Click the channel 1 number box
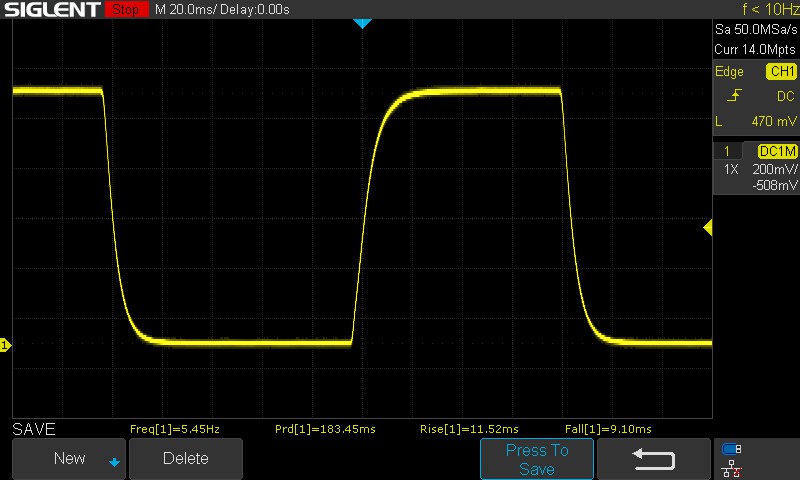This screenshot has width=800, height=480. (727, 151)
